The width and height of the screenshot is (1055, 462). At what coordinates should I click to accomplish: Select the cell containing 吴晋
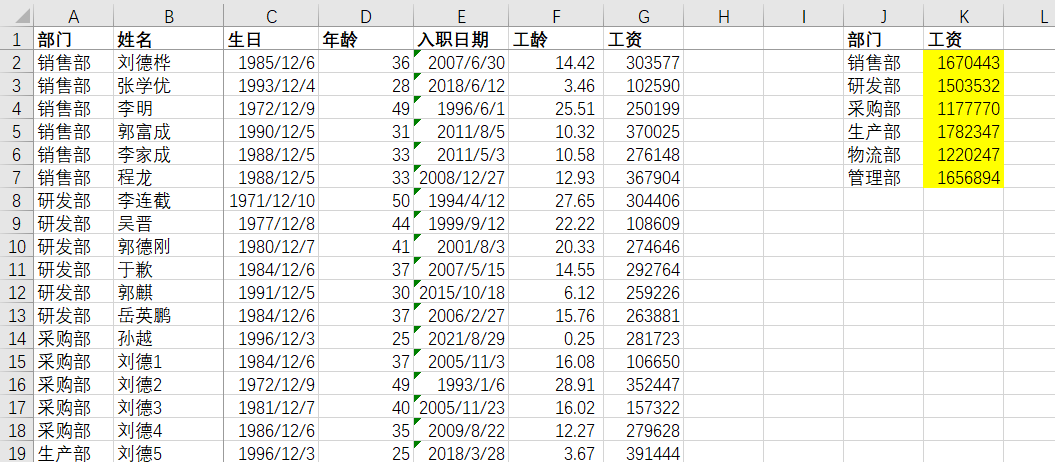(x=169, y=223)
